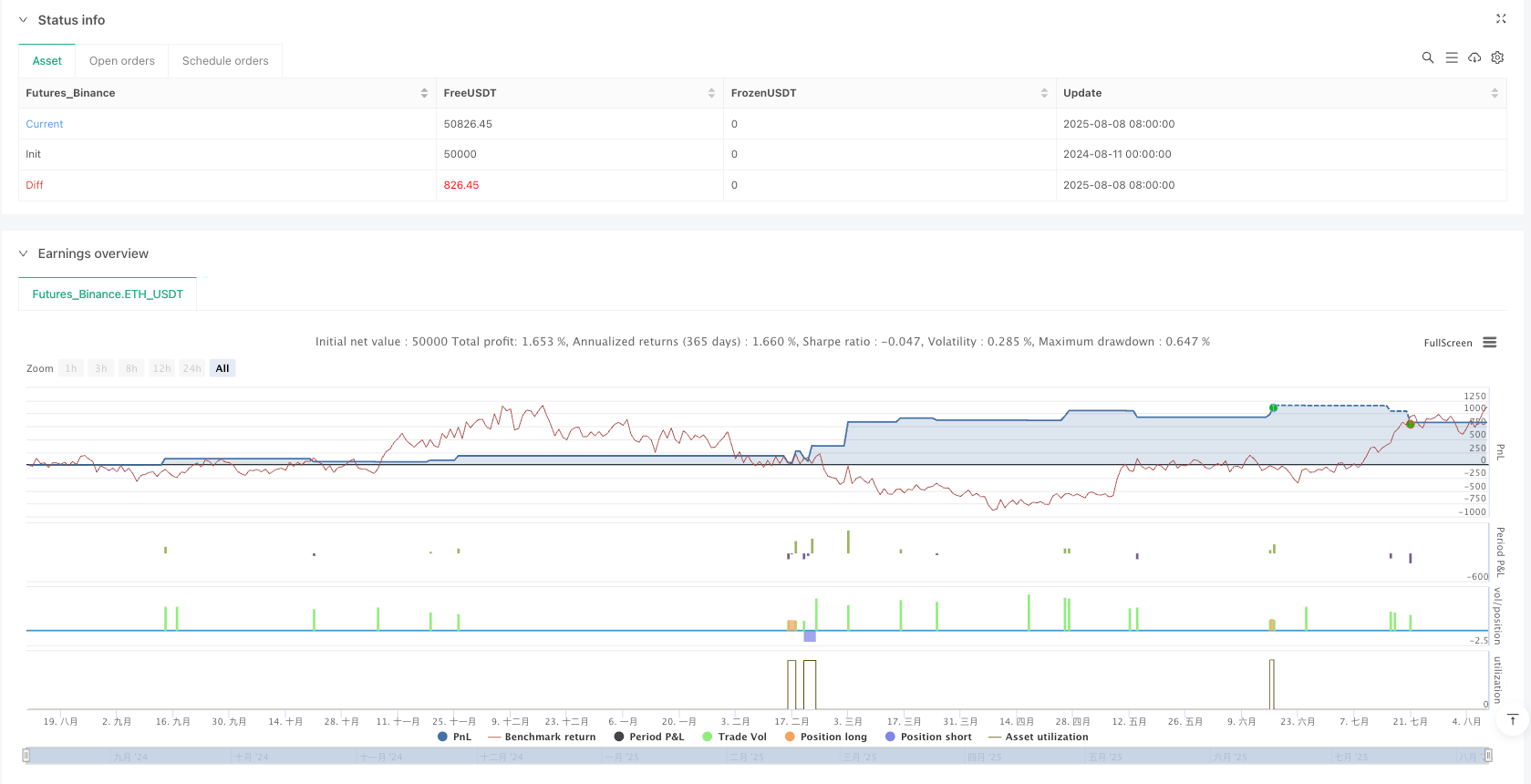Switch to the Open orders tab
This screenshot has height=784, width=1531.
122,61
